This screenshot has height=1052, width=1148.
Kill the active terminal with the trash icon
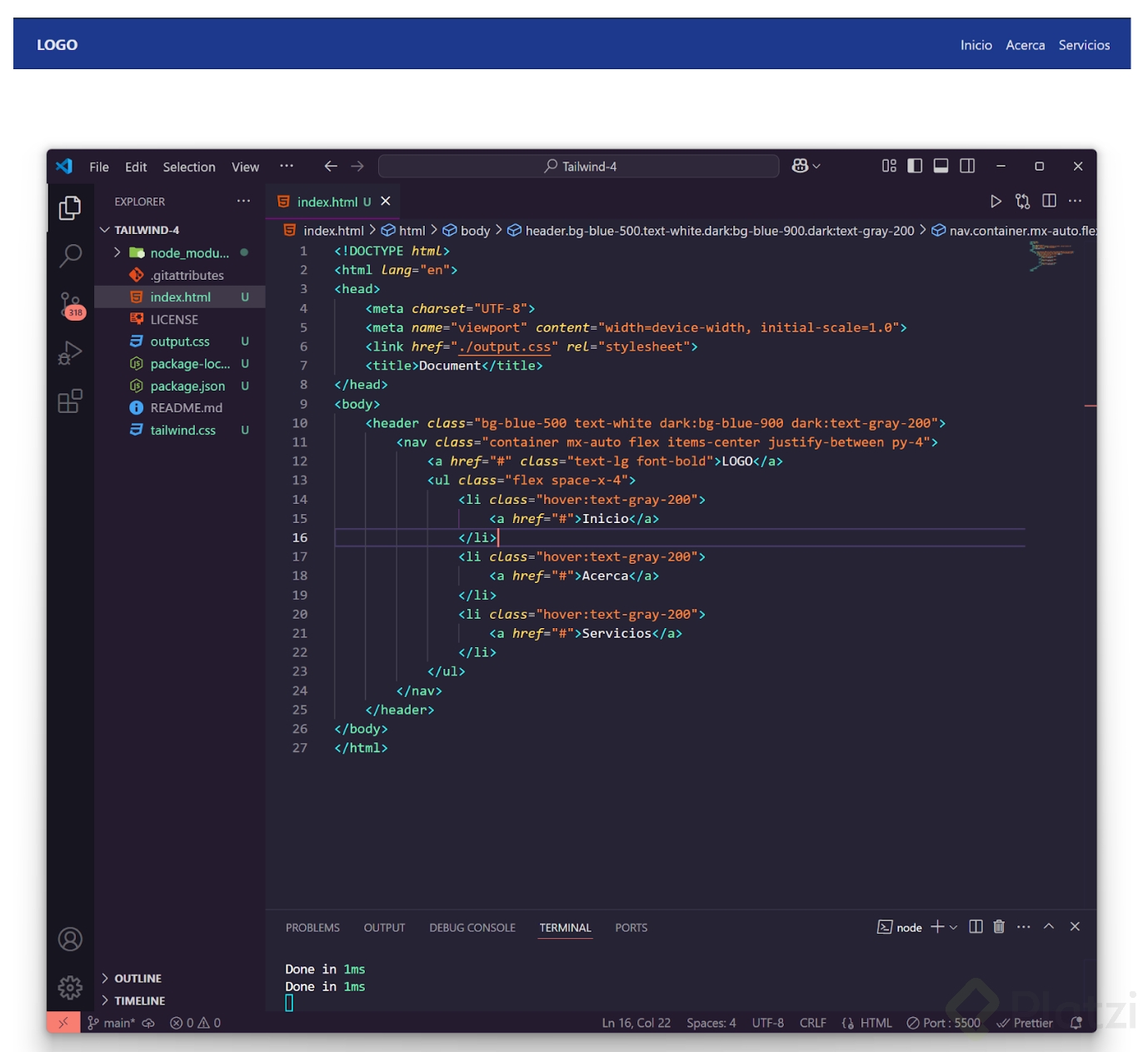999,926
